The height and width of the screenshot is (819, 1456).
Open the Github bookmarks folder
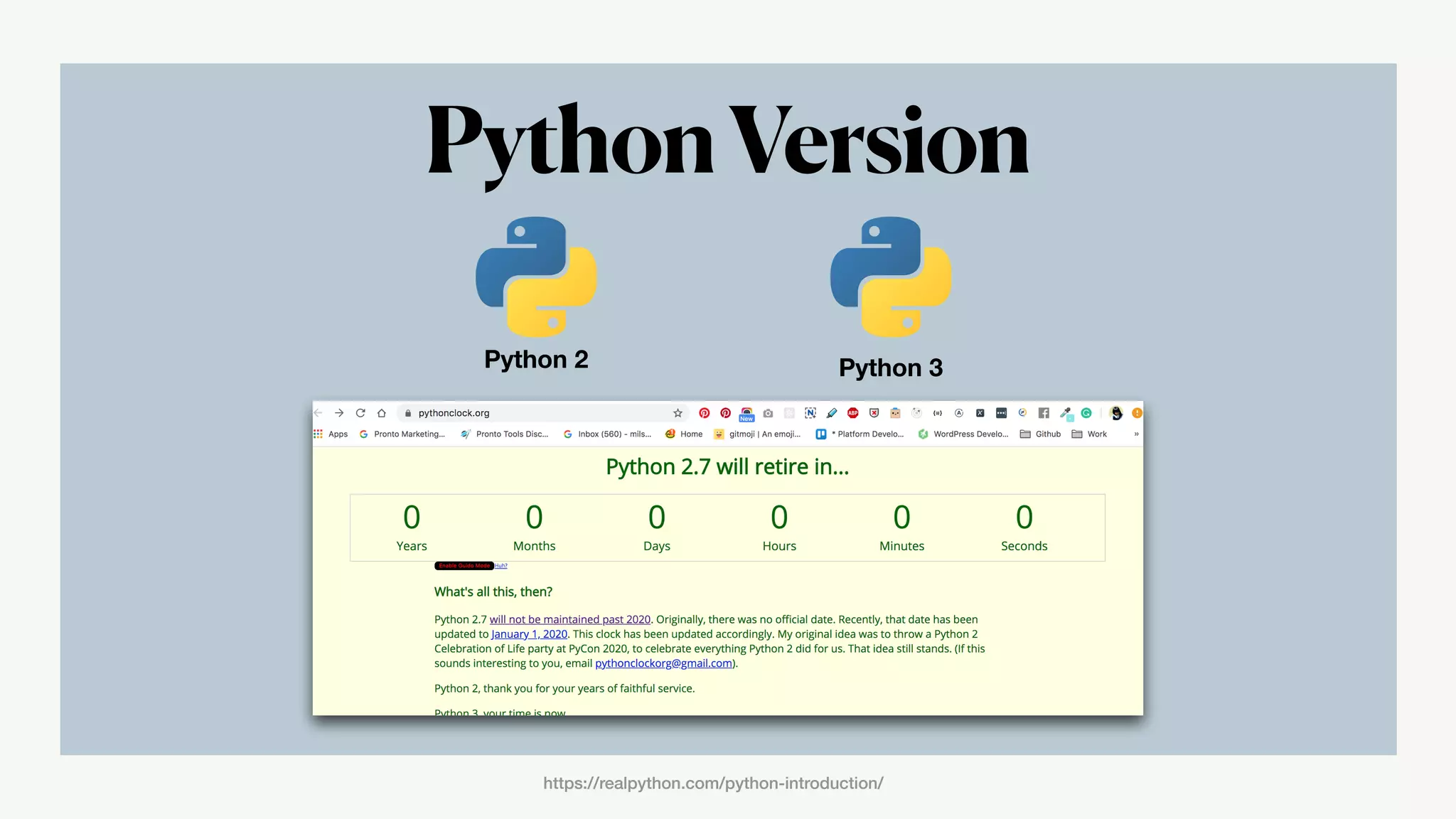point(1040,434)
